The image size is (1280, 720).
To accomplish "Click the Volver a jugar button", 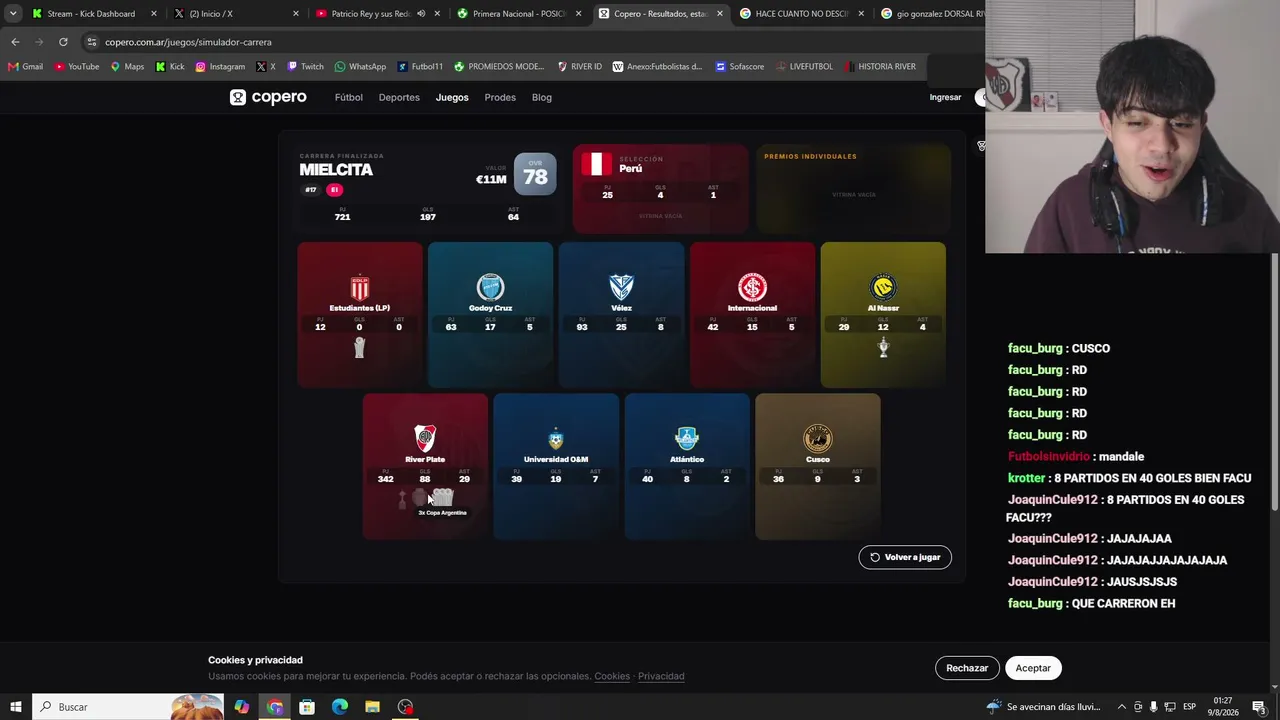I will [x=905, y=557].
